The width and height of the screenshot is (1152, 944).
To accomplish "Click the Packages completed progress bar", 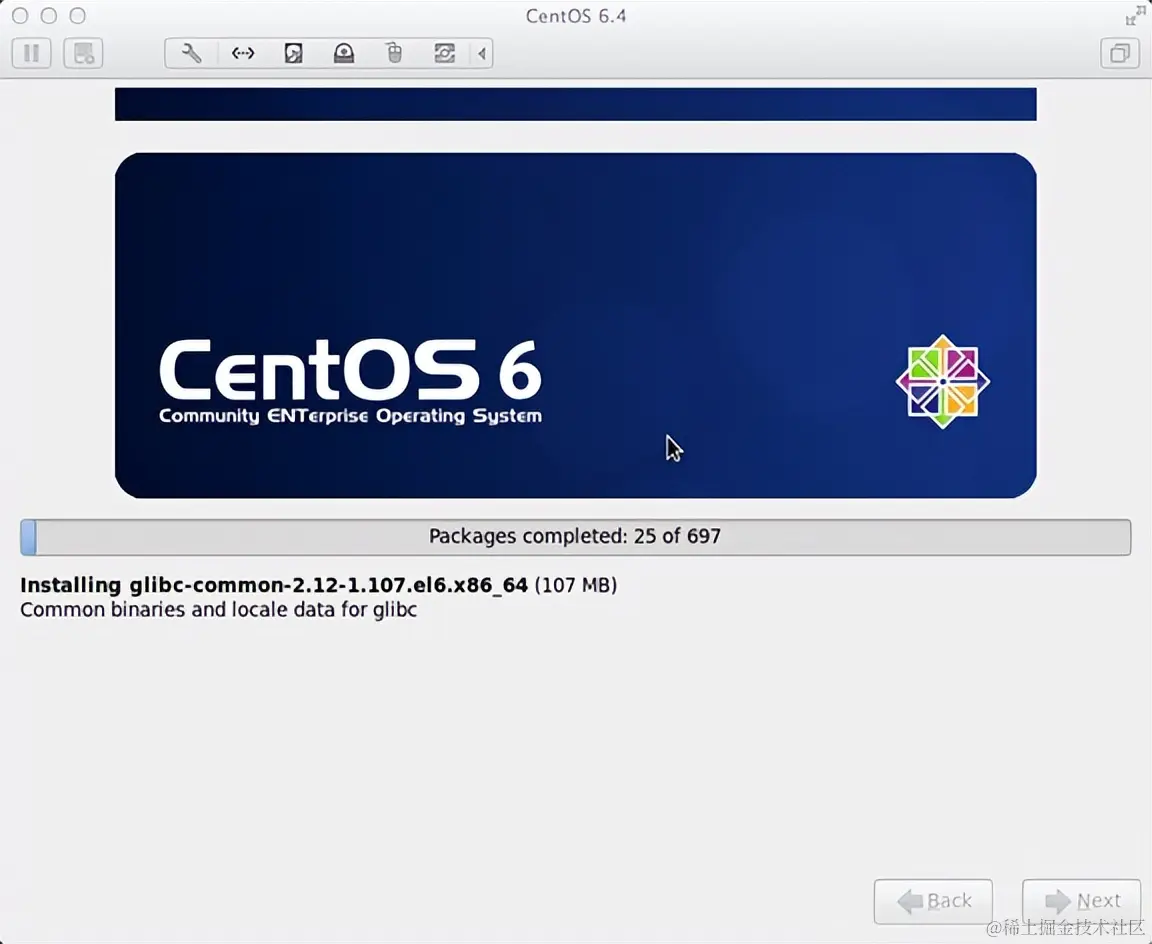I will click(575, 537).
